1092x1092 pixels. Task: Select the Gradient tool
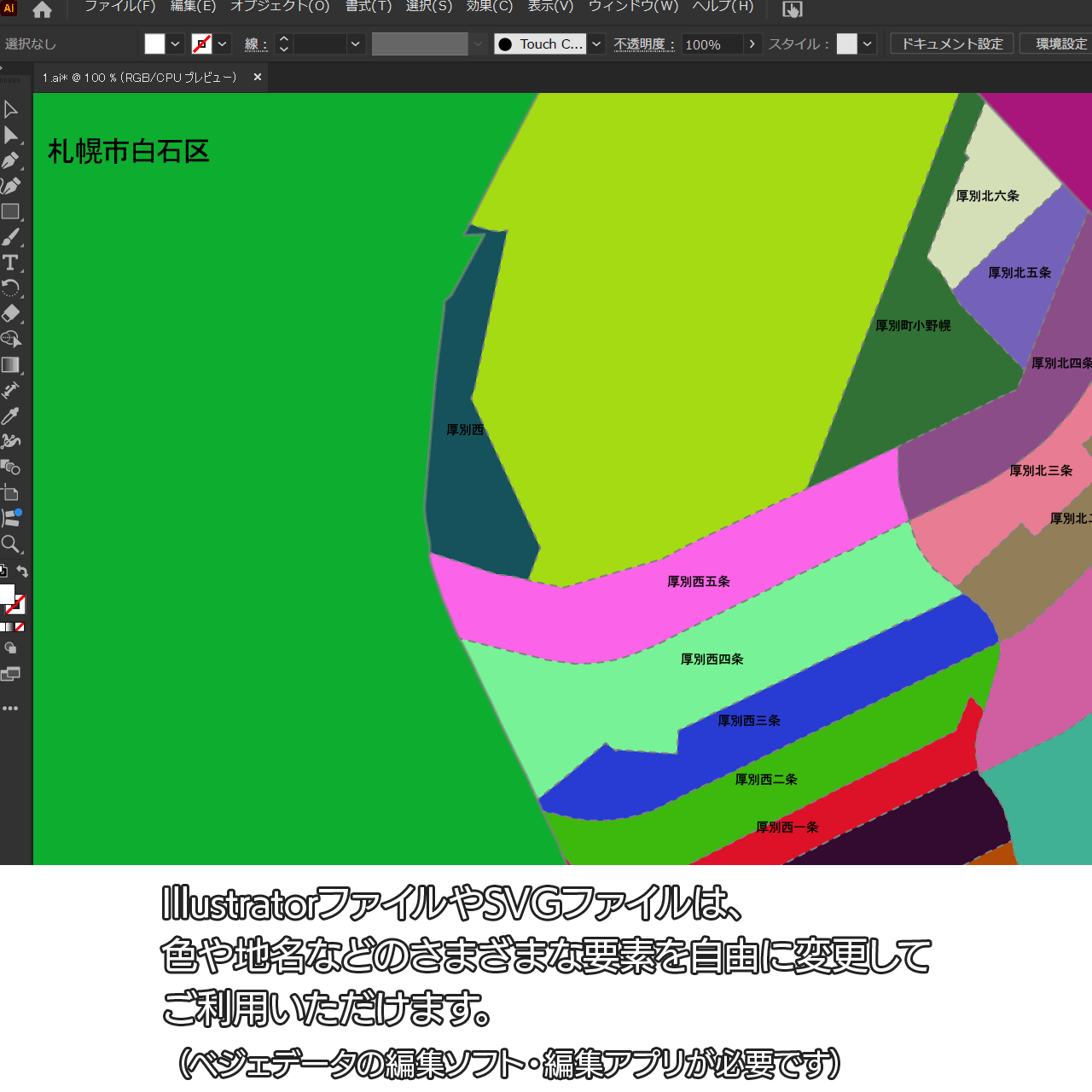(11, 365)
